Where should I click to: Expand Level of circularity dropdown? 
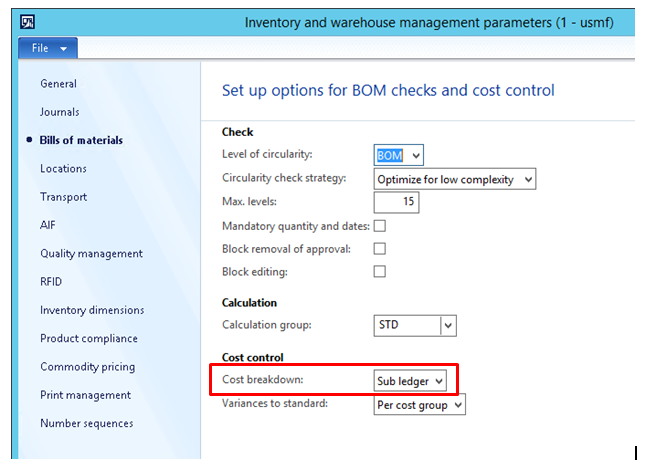pyautogui.click(x=416, y=155)
